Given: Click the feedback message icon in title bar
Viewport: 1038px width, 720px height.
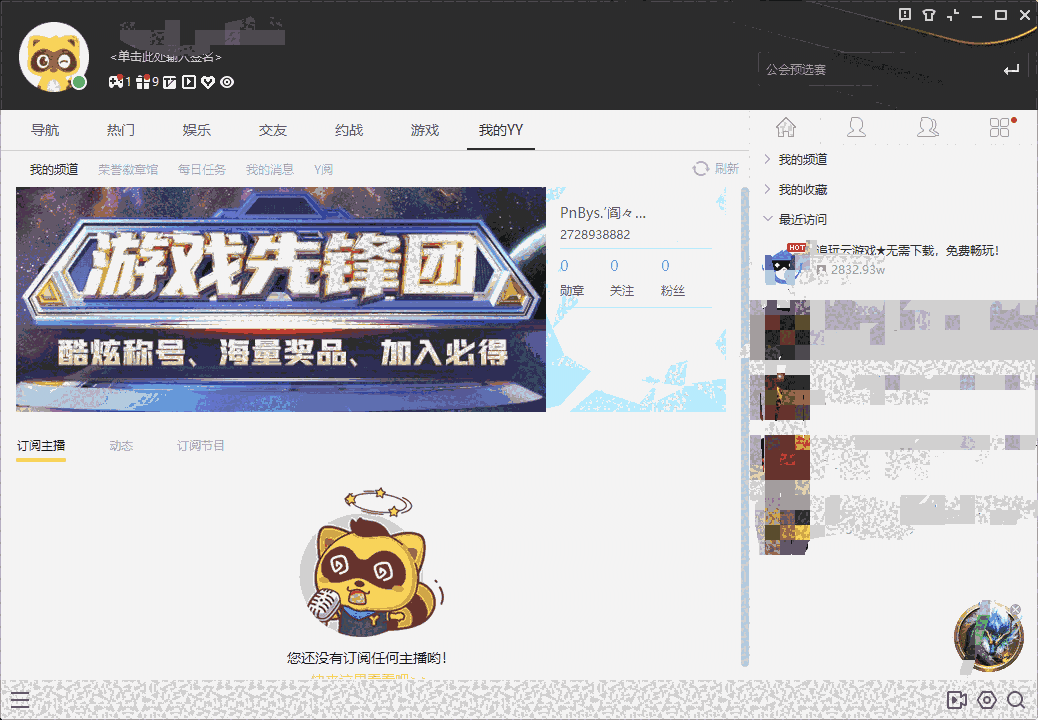Looking at the screenshot, I should [x=905, y=15].
